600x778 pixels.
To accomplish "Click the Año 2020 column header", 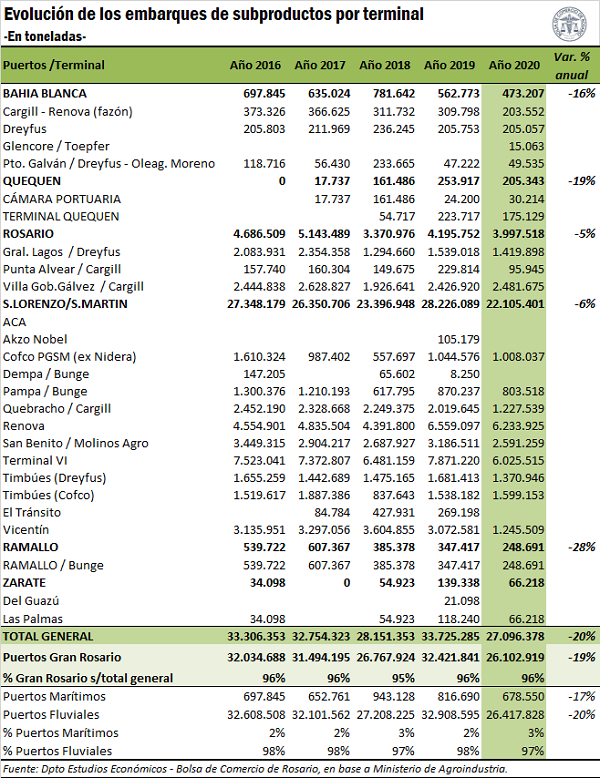I will click(514, 65).
